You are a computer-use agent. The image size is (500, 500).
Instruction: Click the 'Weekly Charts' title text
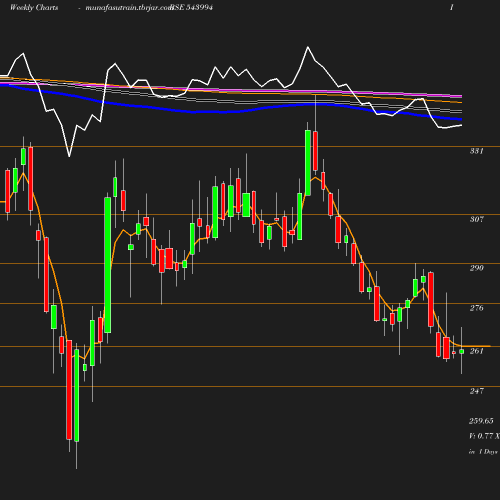tap(34, 8)
